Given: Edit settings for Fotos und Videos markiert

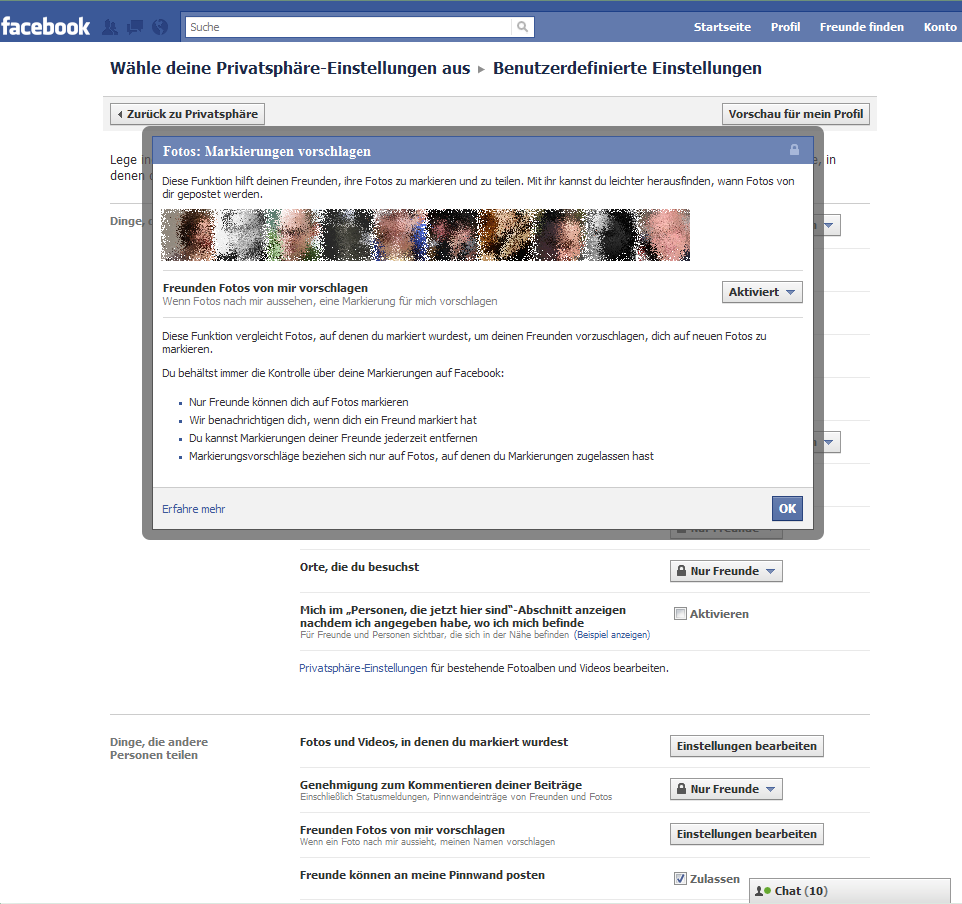Looking at the screenshot, I should tap(747, 746).
